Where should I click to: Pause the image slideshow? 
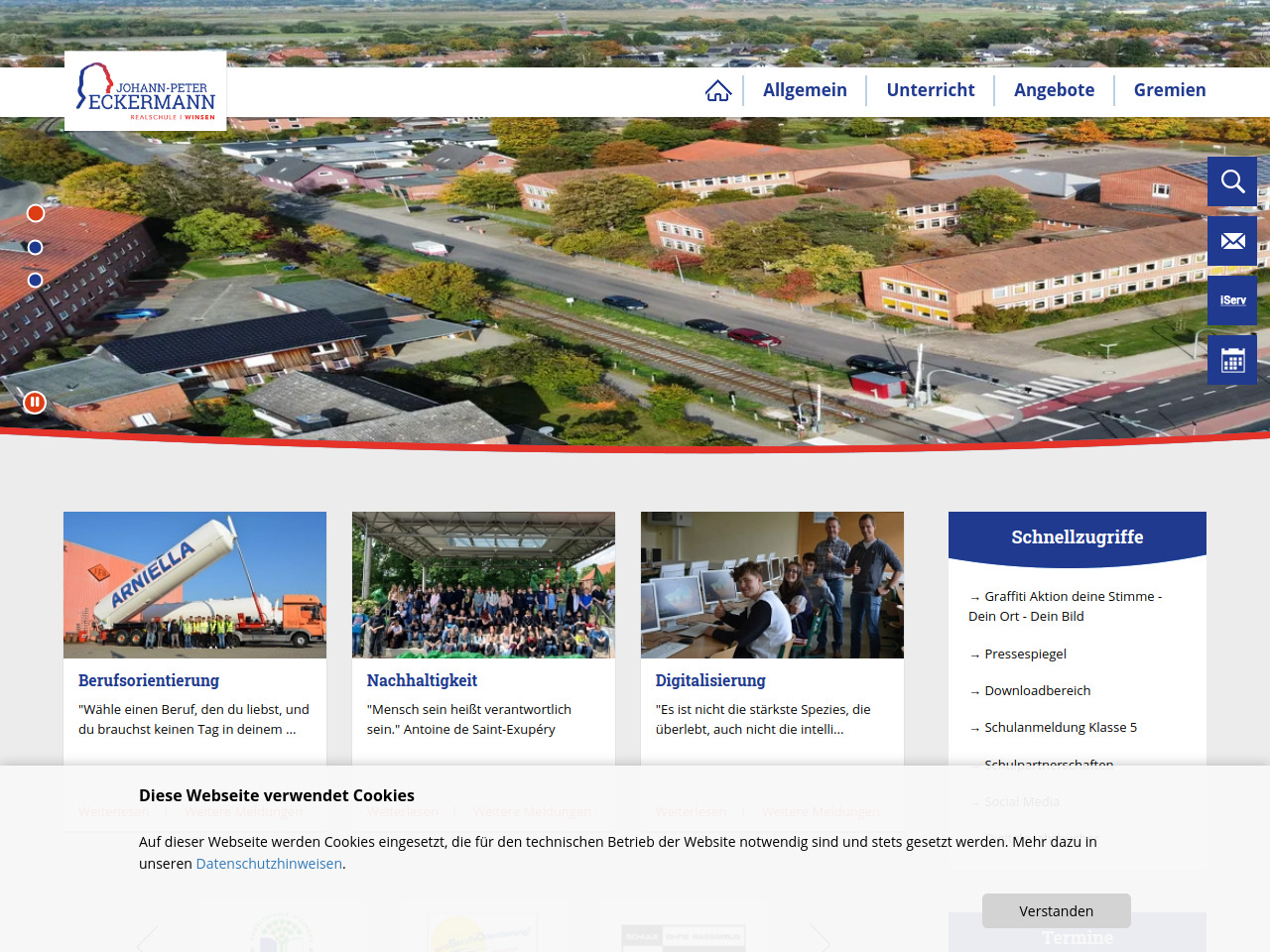pyautogui.click(x=35, y=402)
